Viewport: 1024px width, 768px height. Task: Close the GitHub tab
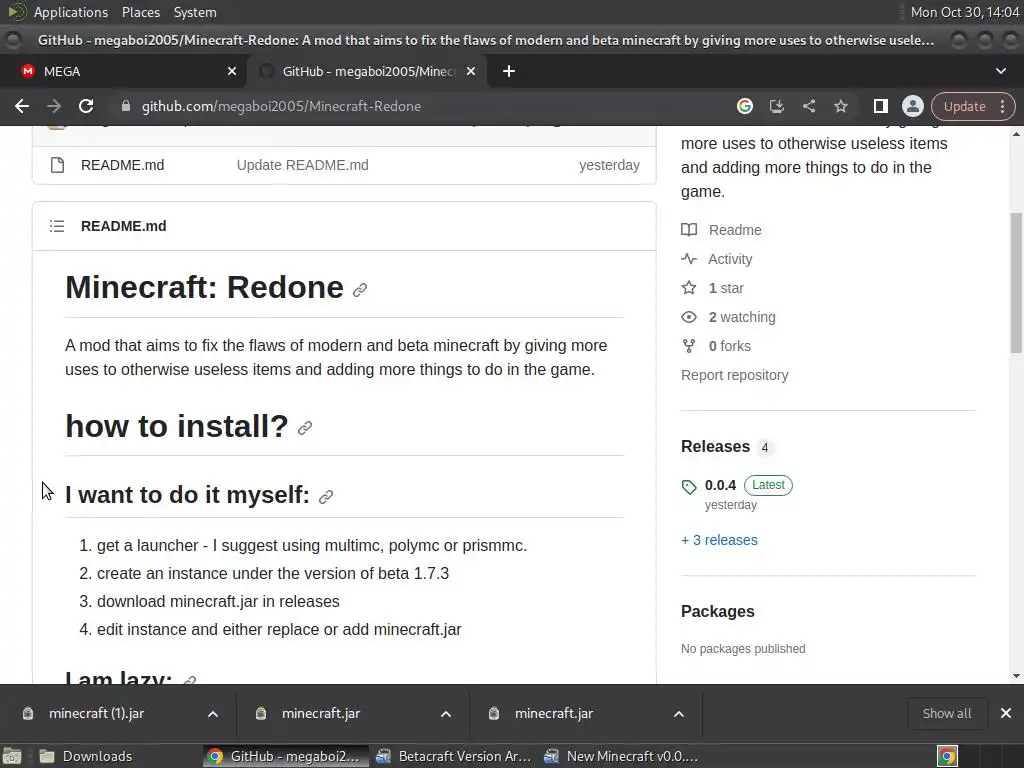pyautogui.click(x=471, y=71)
